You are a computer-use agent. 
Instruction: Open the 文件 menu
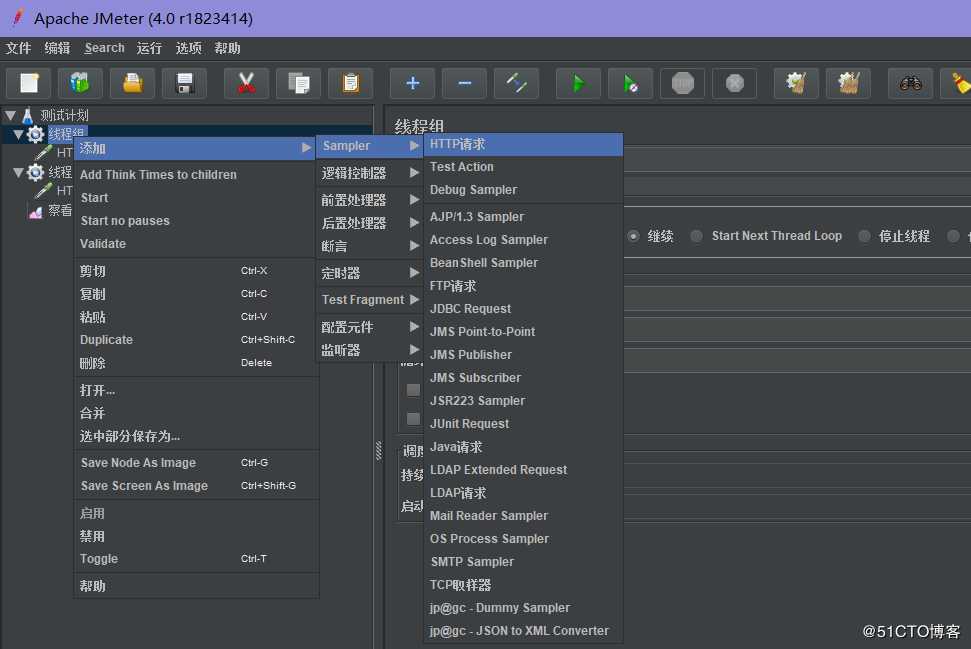(18, 48)
